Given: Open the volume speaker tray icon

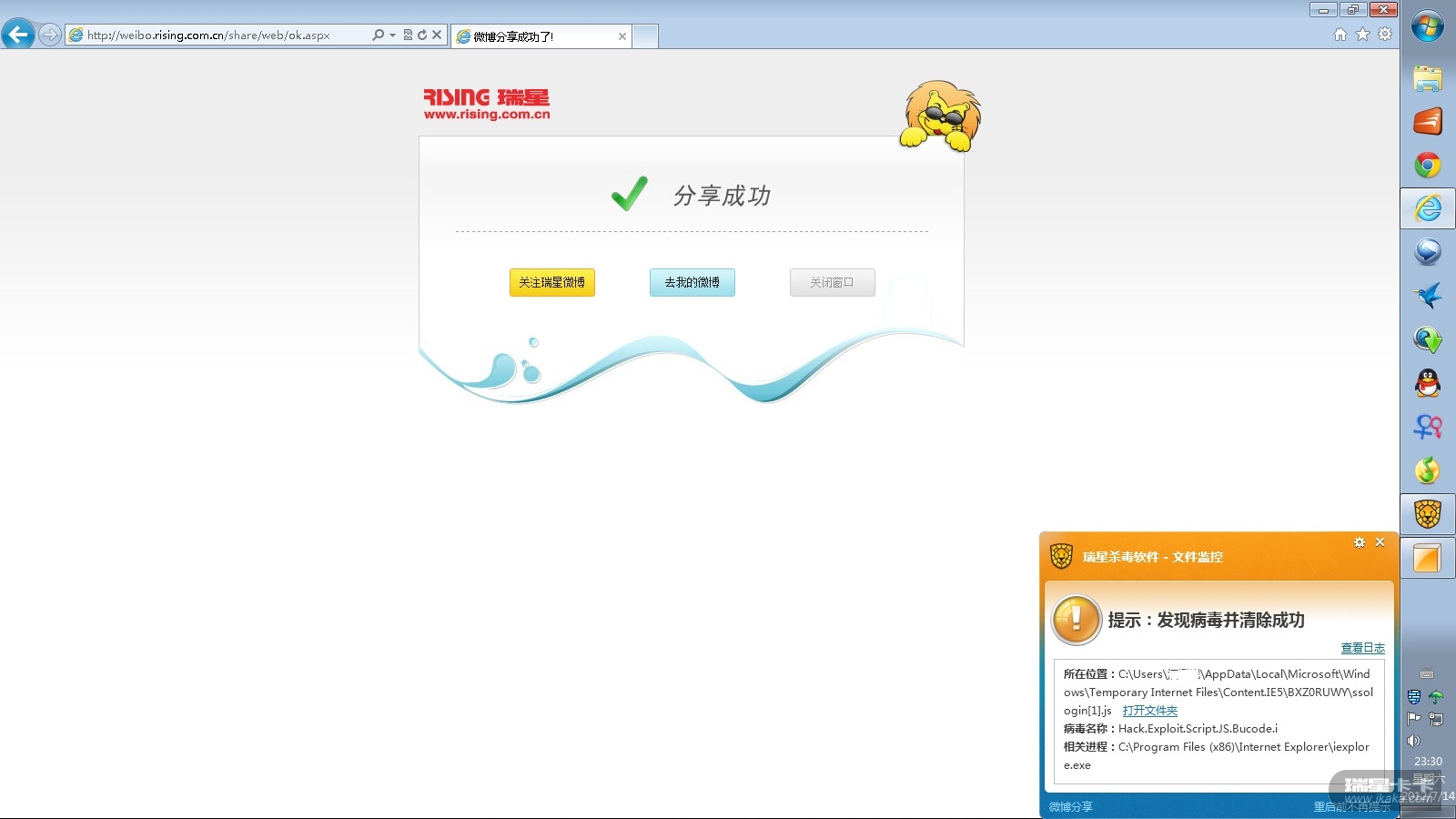Looking at the screenshot, I should (x=1414, y=741).
